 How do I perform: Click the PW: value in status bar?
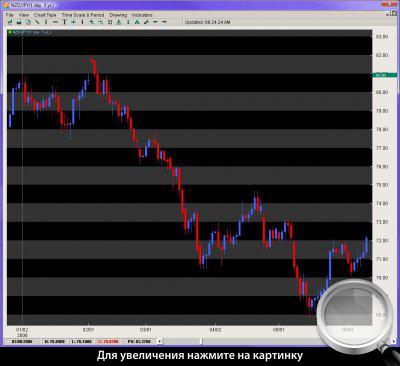coord(139,341)
